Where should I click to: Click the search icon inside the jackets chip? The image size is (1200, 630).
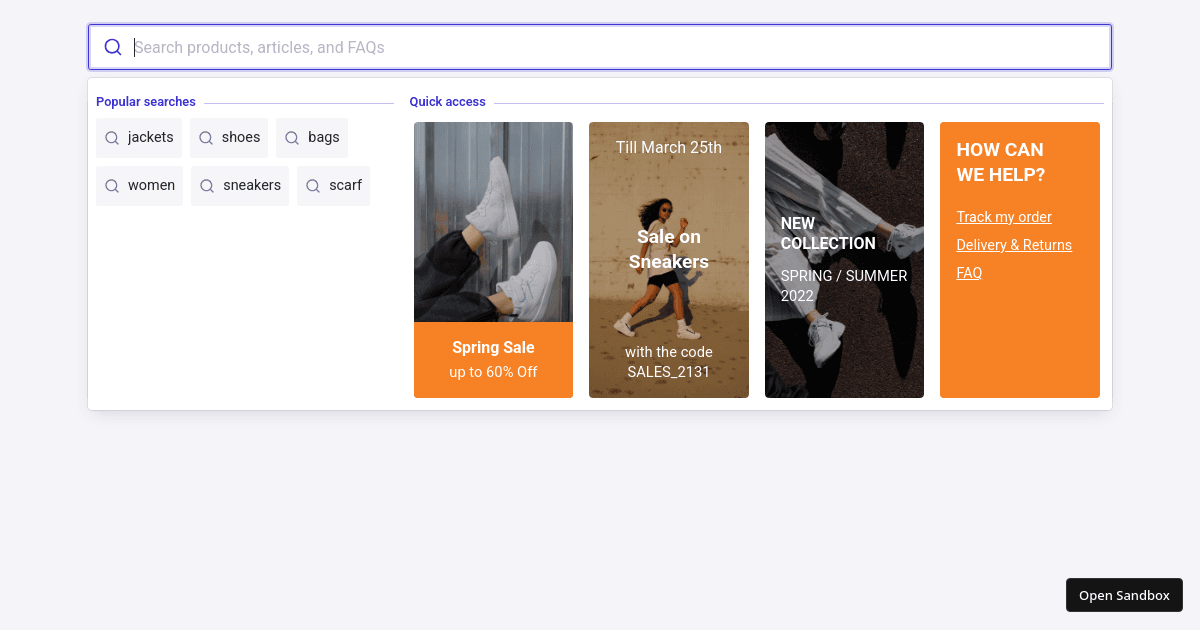click(111, 137)
